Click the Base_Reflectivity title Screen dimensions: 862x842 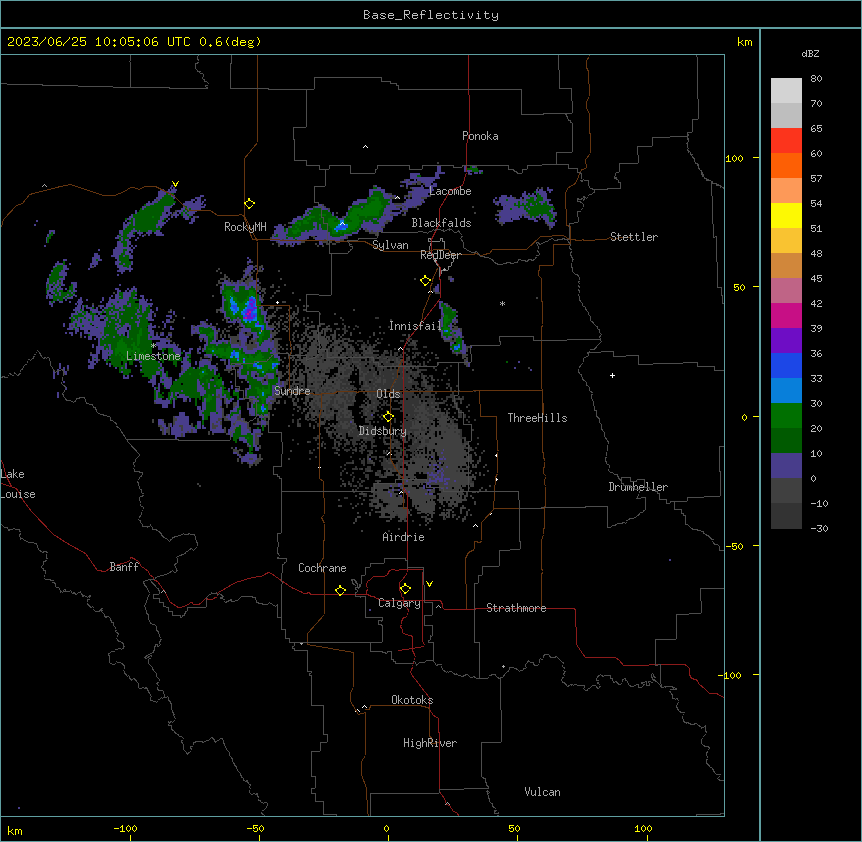pyautogui.click(x=431, y=15)
